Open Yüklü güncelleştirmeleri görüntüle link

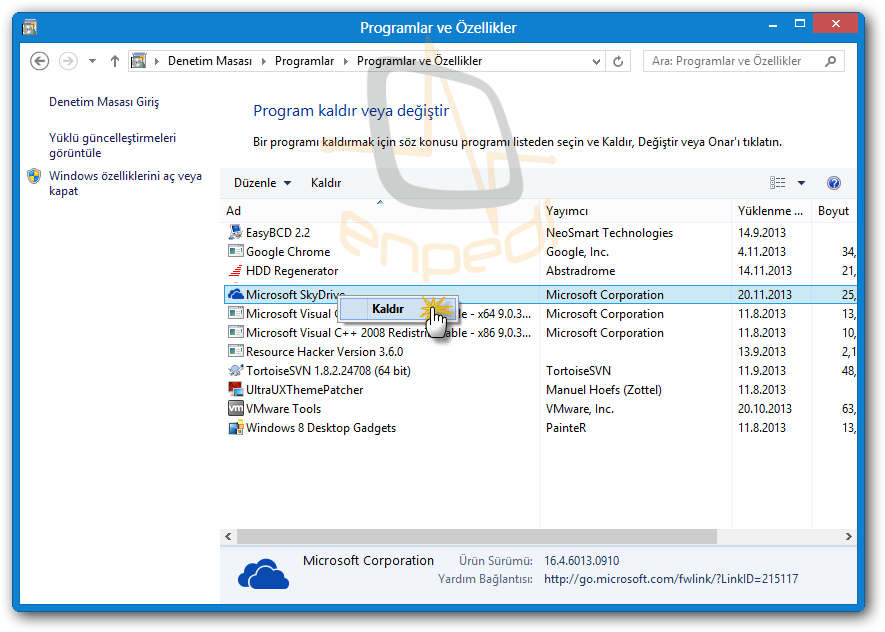112,146
